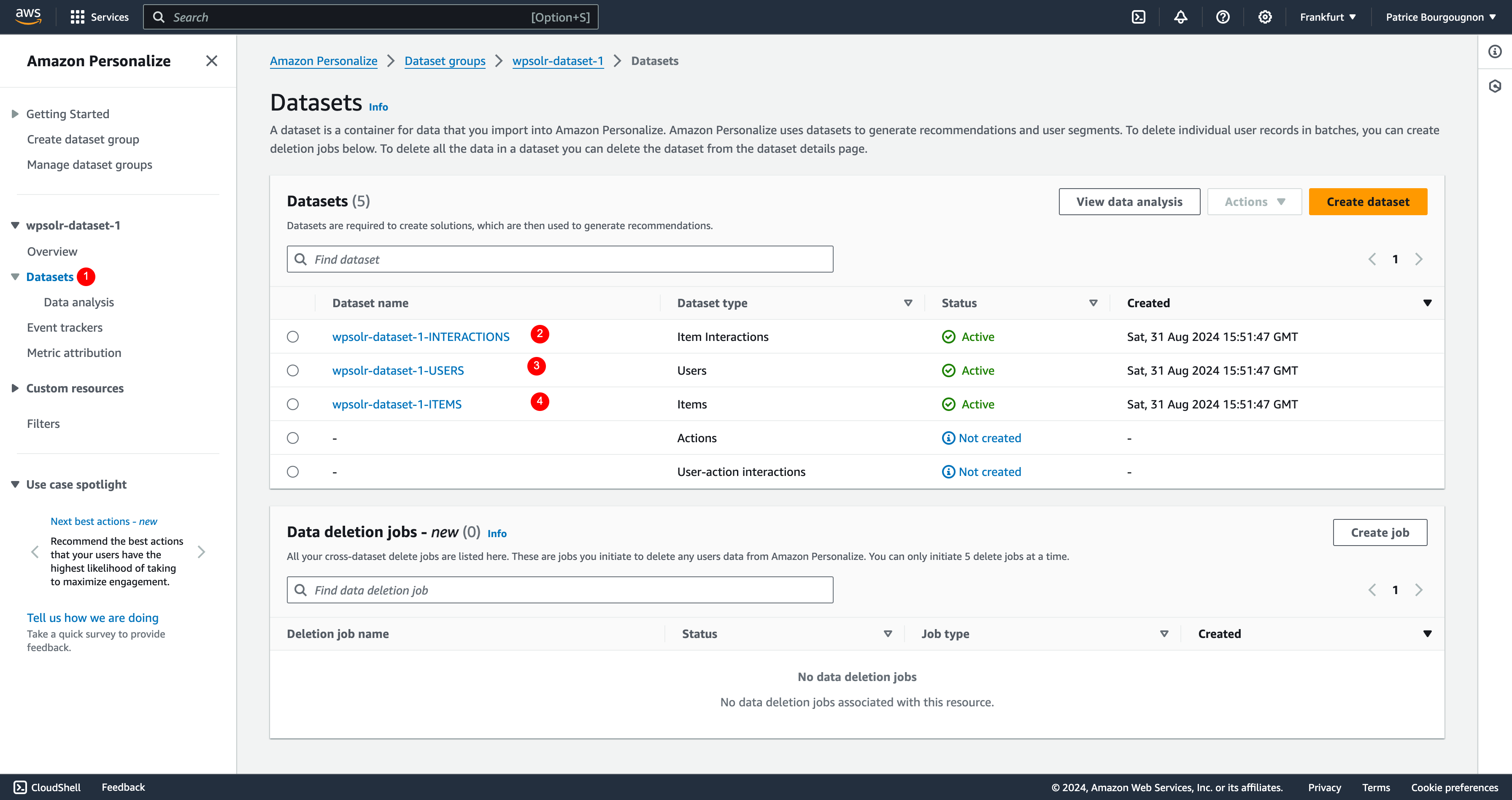Click the Create job button
1512x800 pixels.
pos(1380,532)
